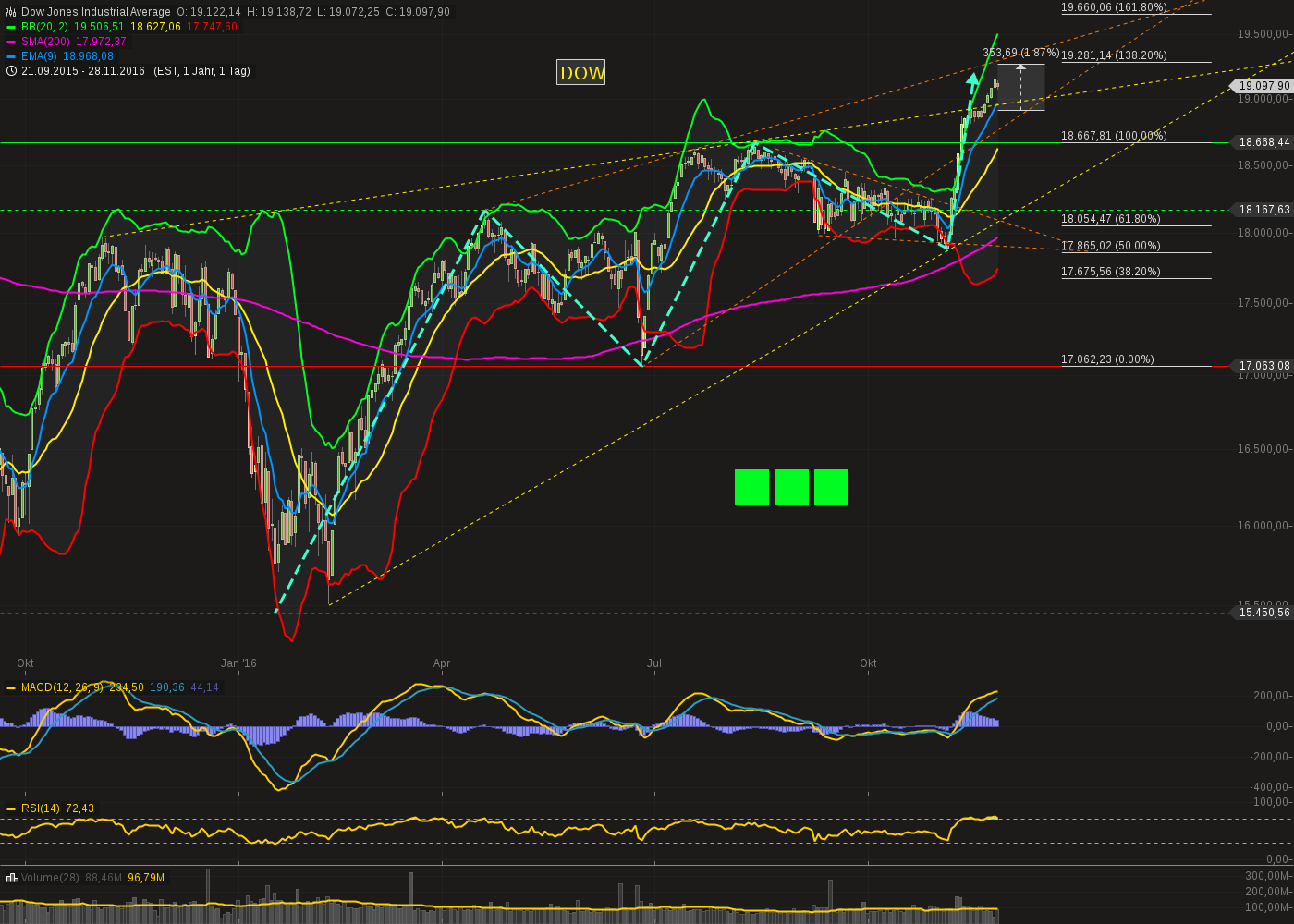Select the Fibonacci 161.80% level label
Screen dimensions: 1294x924
point(1114,7)
